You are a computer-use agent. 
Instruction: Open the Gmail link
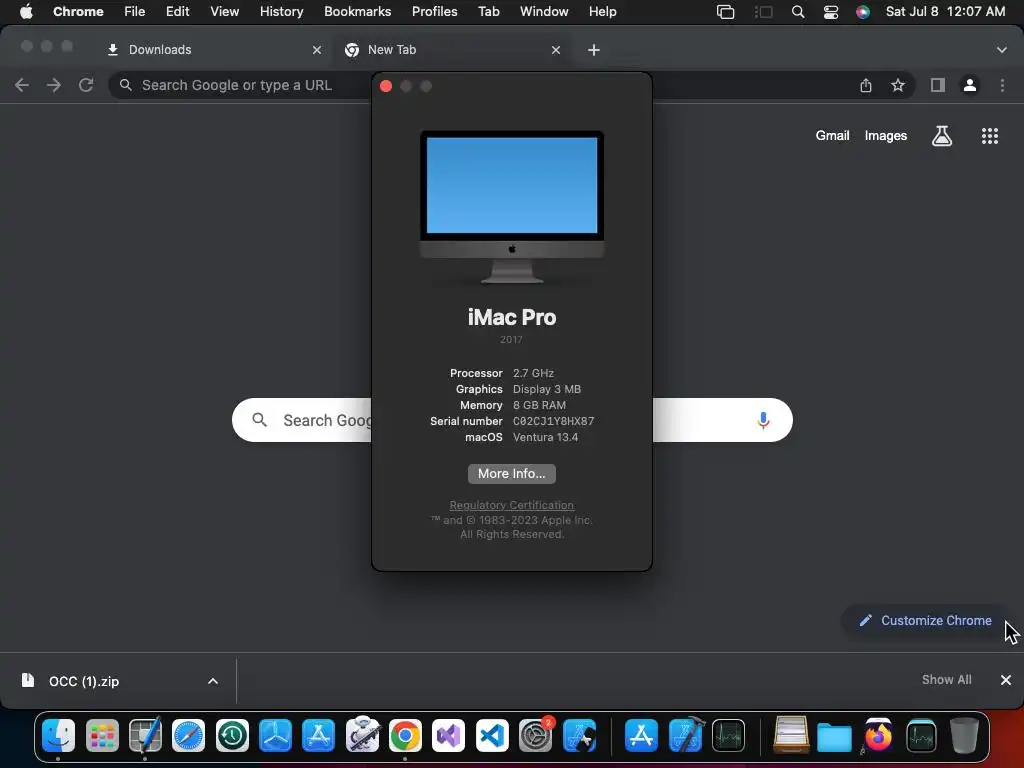(832, 136)
